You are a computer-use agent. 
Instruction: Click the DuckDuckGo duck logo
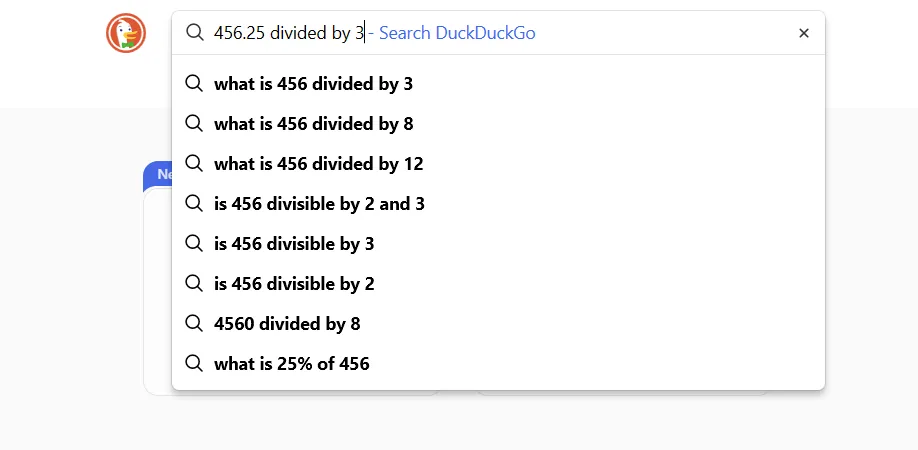[x=126, y=33]
